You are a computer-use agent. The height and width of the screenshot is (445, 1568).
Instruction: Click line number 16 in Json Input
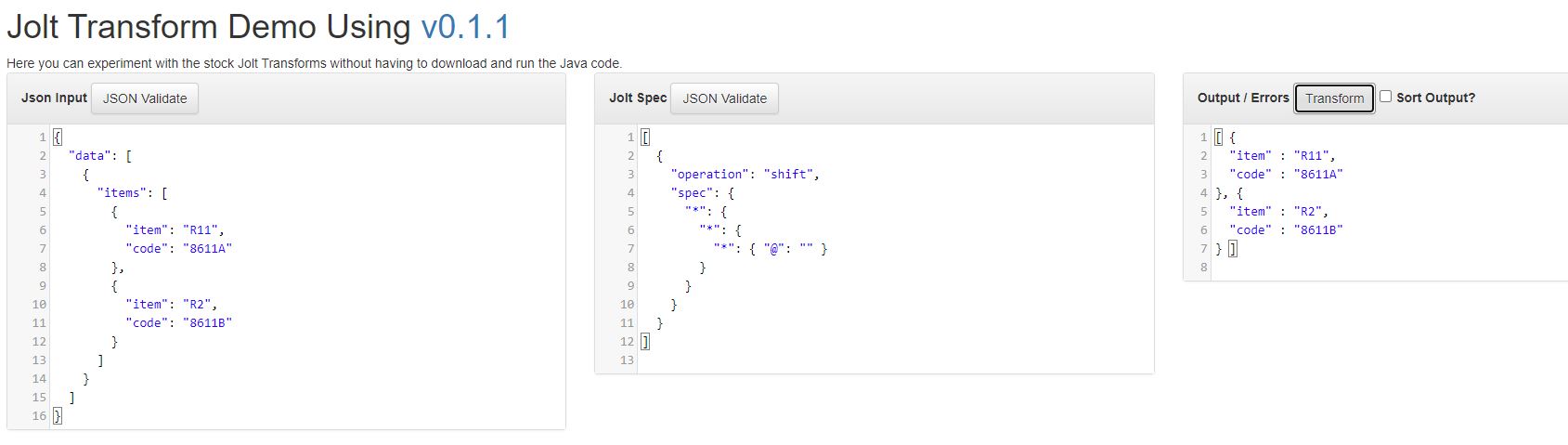coord(39,416)
